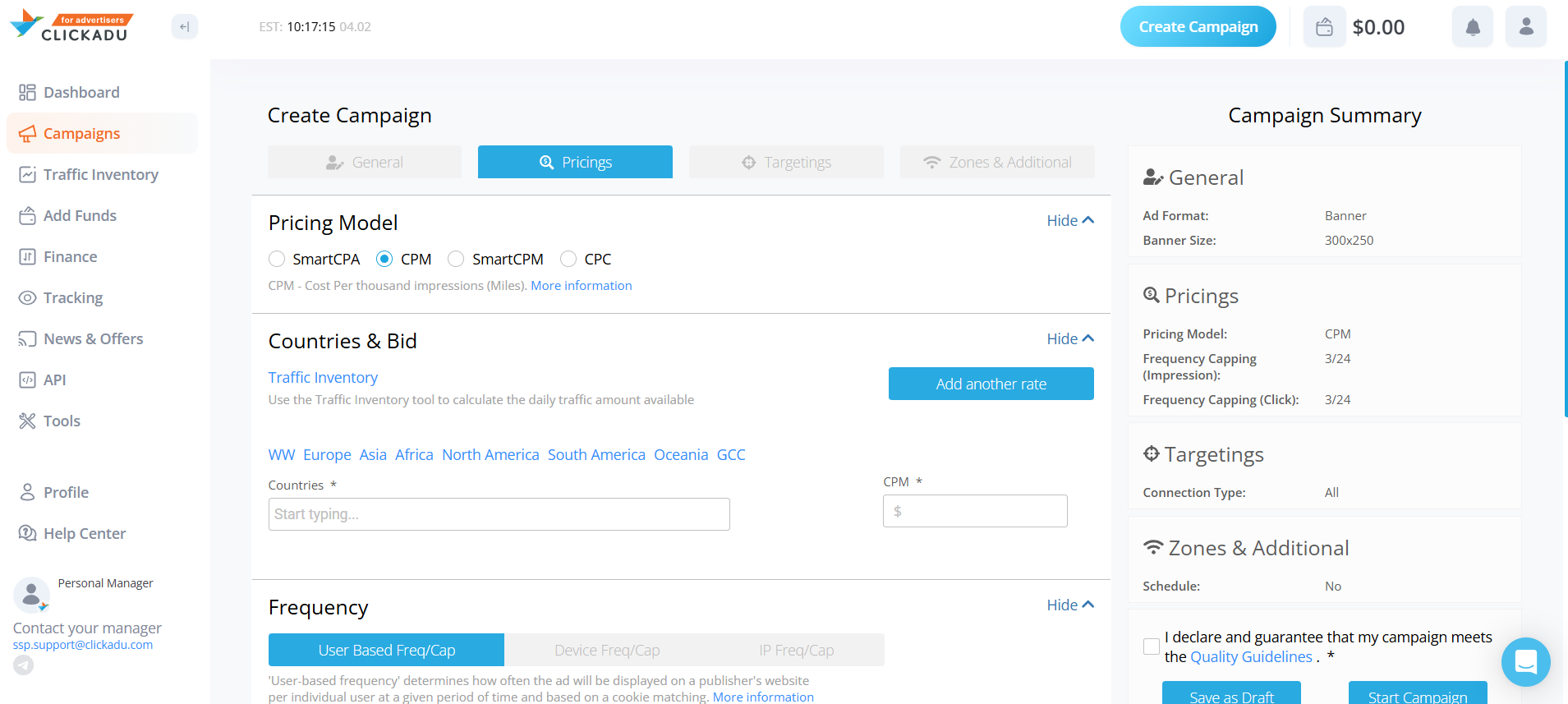Screen dimensions: 1568x704
Task: Select WW region shortcut
Action: pyautogui.click(x=282, y=454)
